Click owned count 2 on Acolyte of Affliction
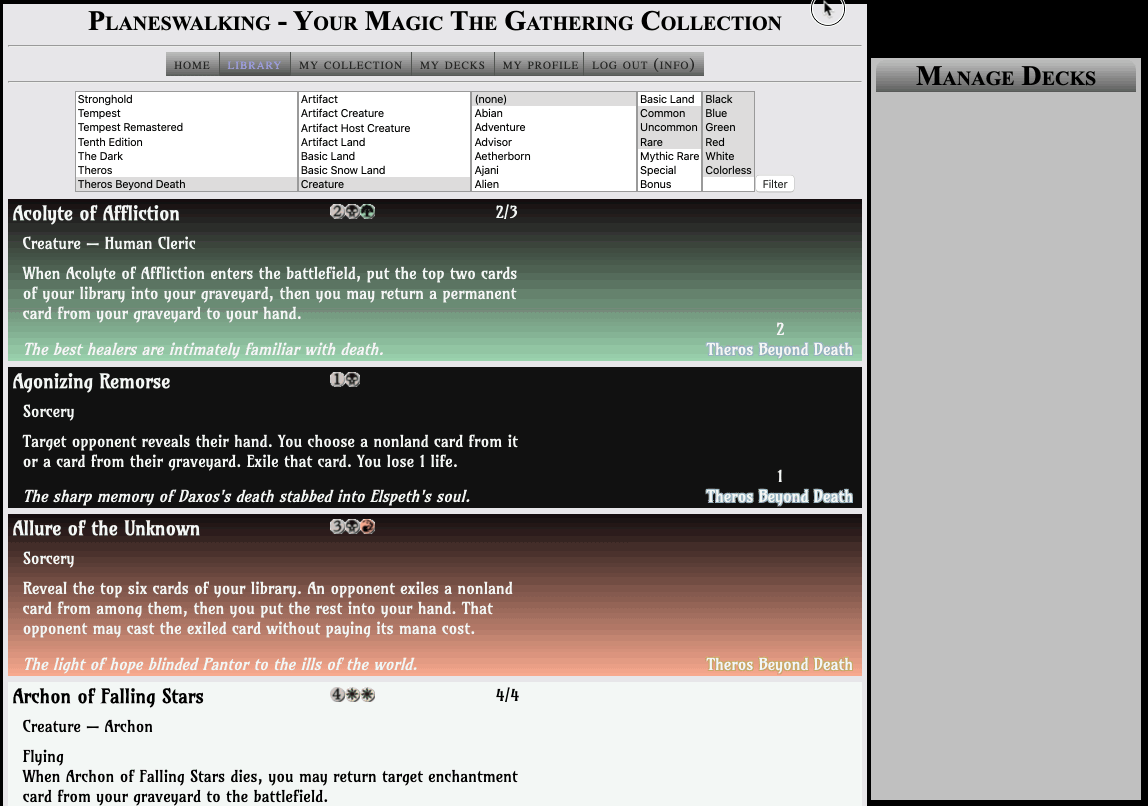Viewport: 1148px width, 806px height. [780, 329]
